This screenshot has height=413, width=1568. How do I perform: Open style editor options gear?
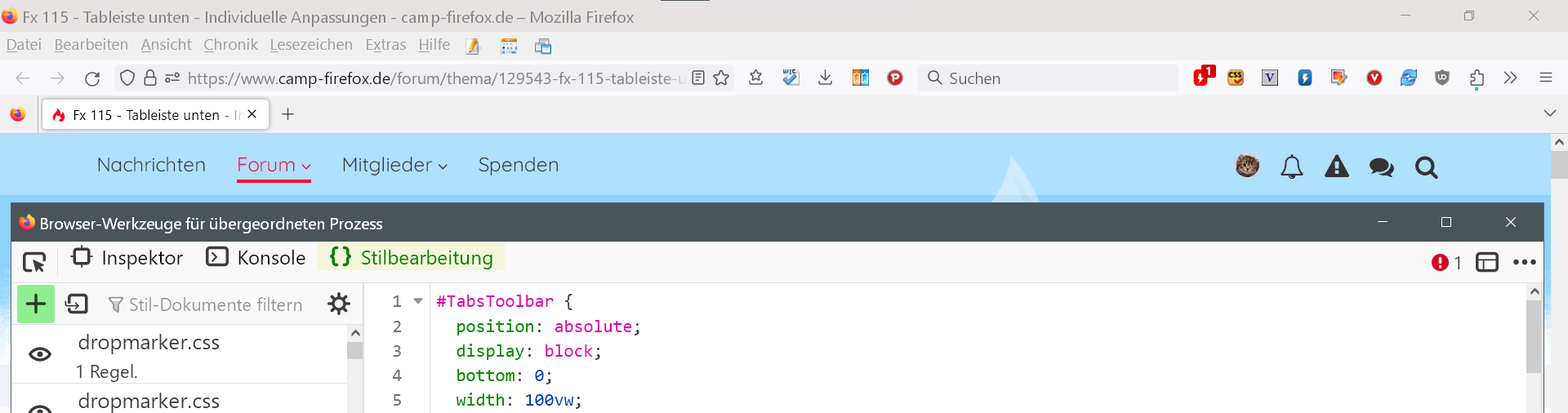(x=339, y=304)
